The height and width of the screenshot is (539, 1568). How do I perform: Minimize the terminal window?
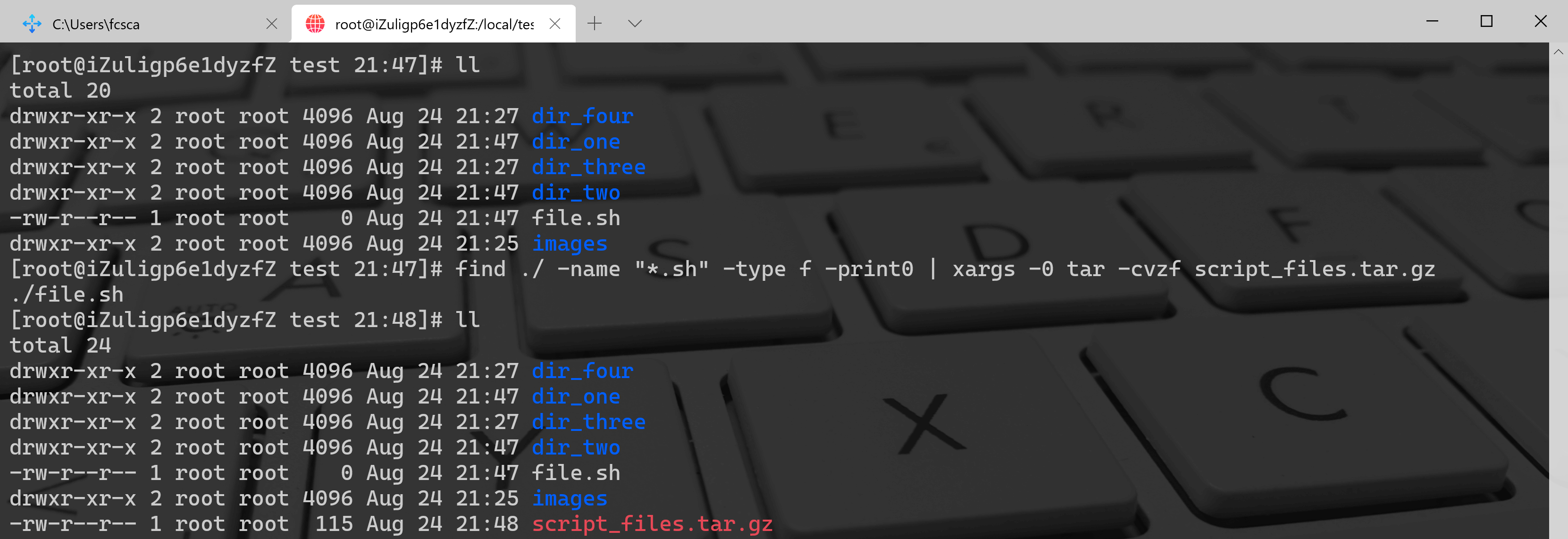coord(1432,21)
